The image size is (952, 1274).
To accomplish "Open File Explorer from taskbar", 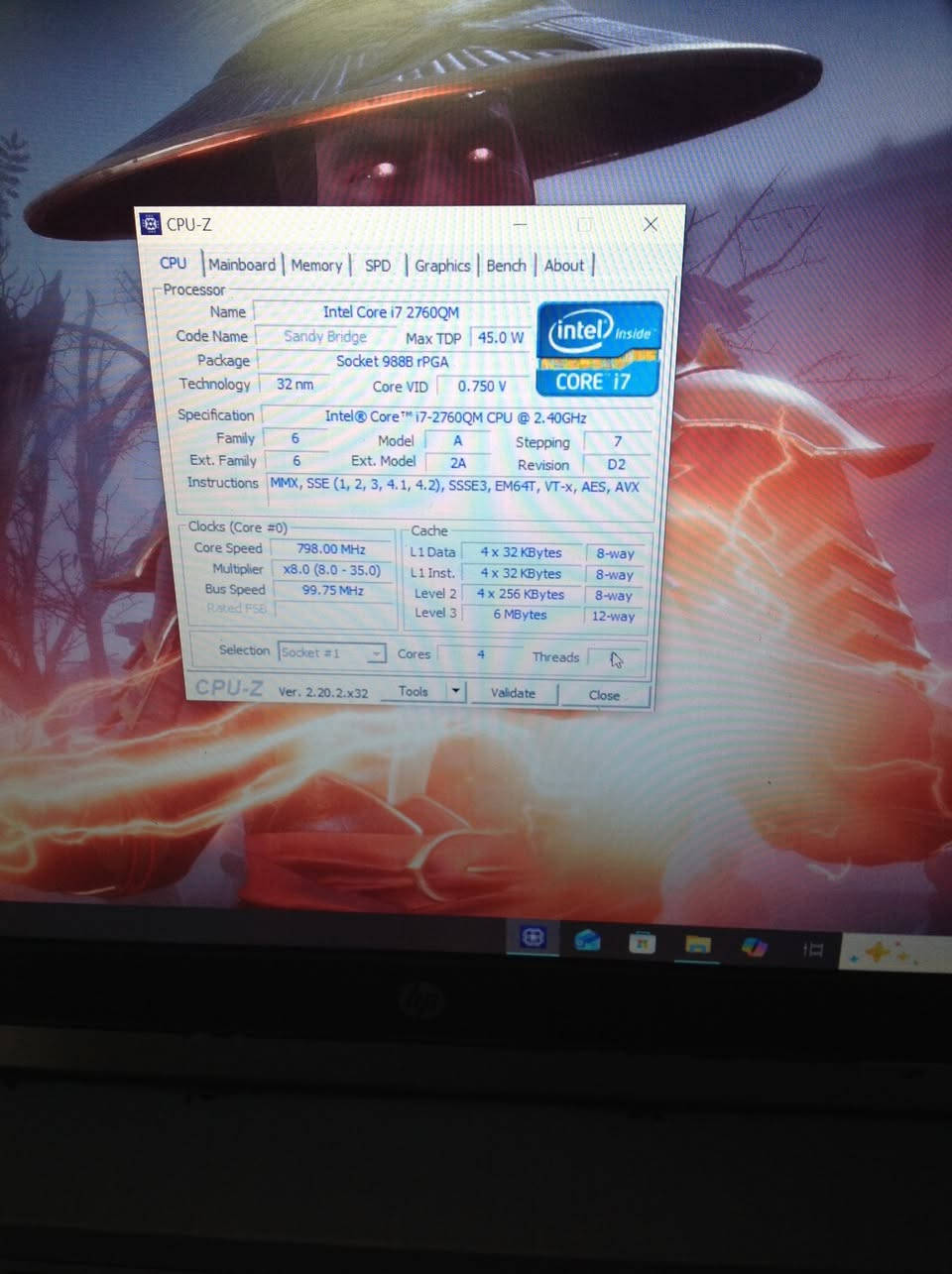I will click(x=698, y=944).
